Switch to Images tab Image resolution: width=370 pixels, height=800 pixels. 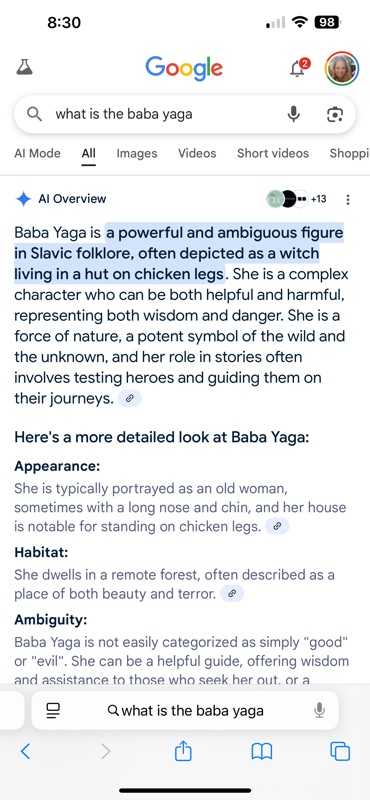[x=137, y=153]
